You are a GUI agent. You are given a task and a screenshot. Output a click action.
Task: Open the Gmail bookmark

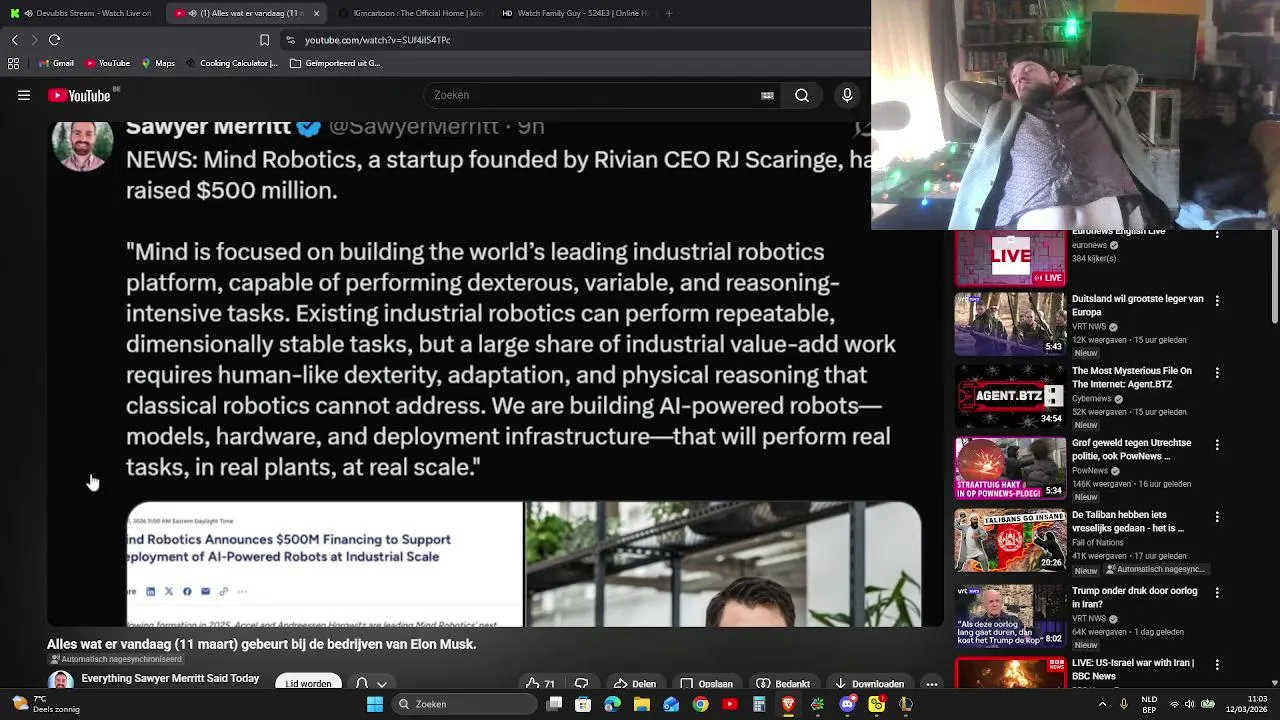[x=56, y=63]
